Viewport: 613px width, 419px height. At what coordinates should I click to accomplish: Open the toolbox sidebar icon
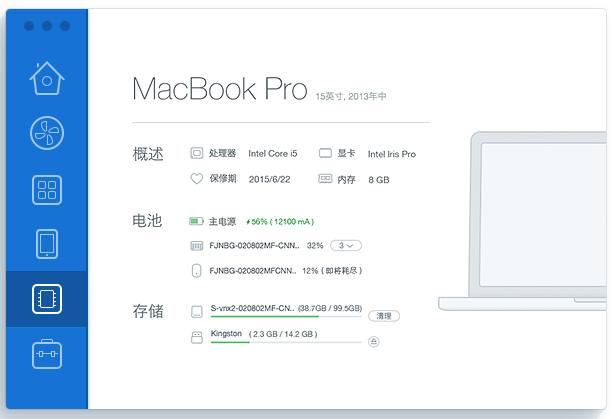tap(47, 354)
